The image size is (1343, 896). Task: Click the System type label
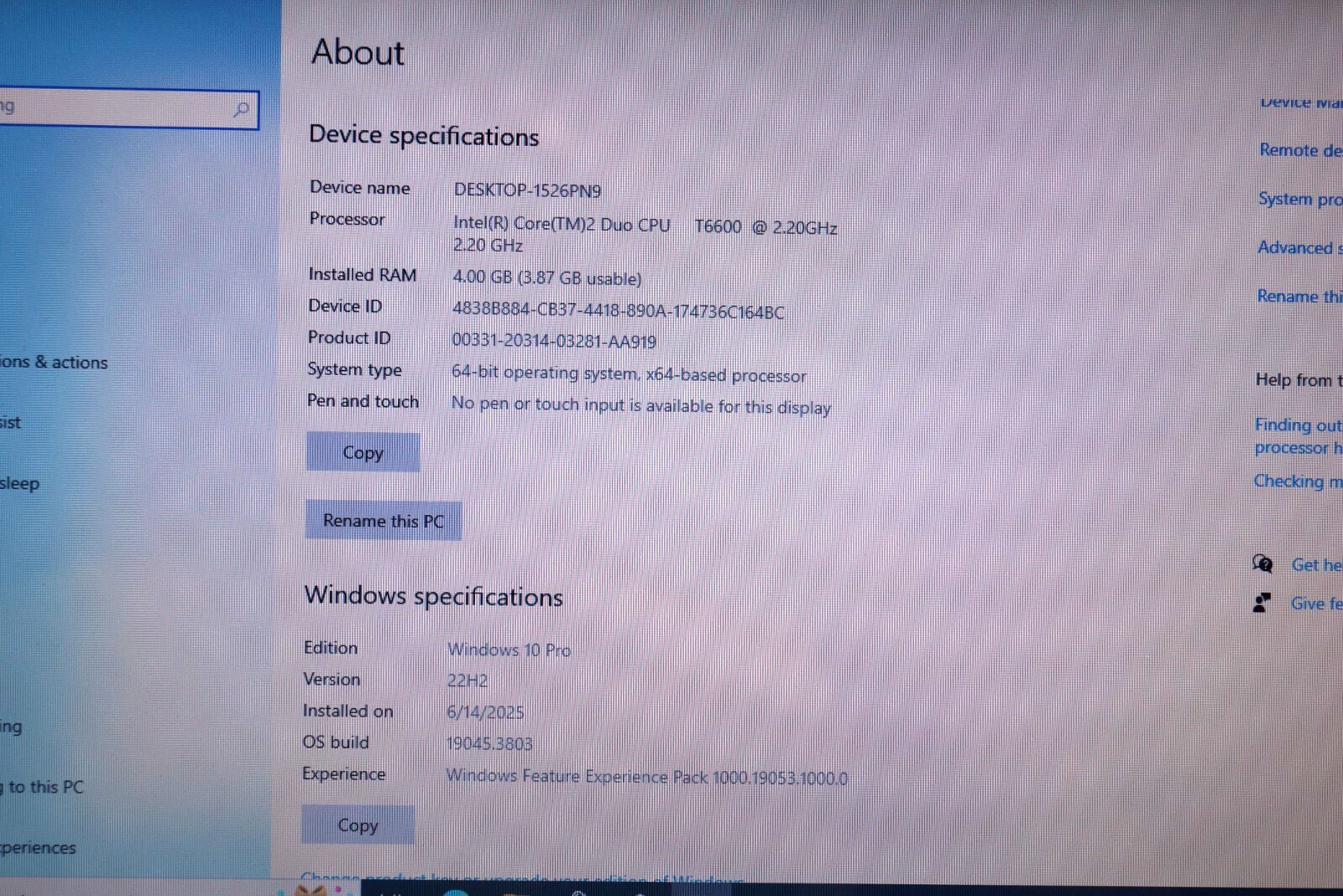click(x=354, y=369)
